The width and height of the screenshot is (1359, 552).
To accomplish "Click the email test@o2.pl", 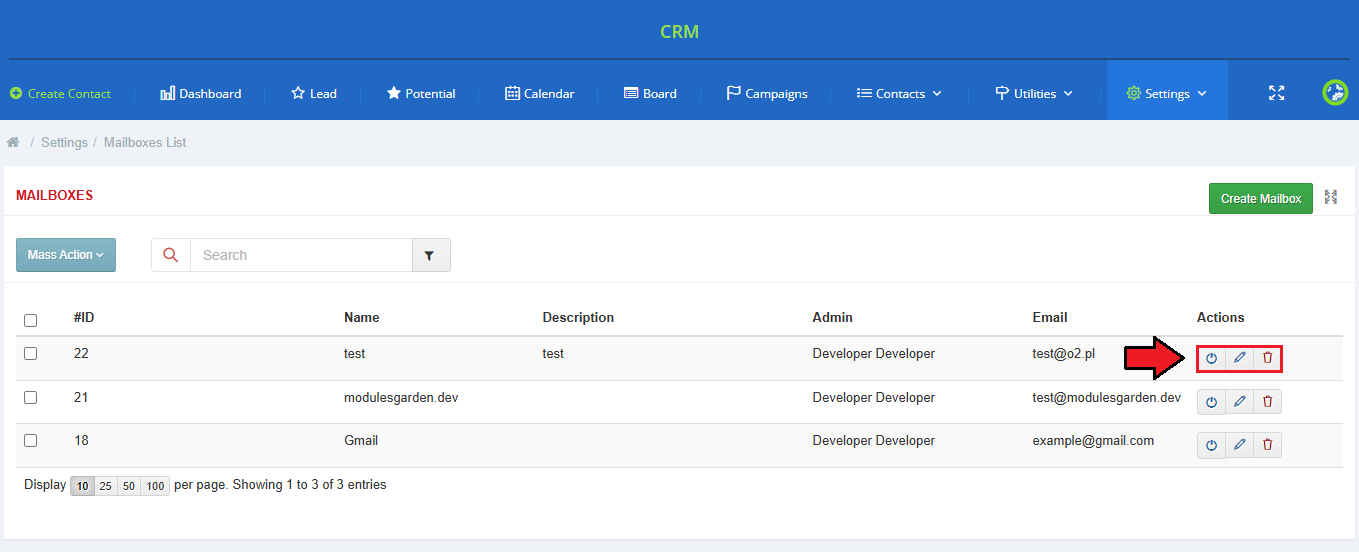I will click(x=1064, y=353).
